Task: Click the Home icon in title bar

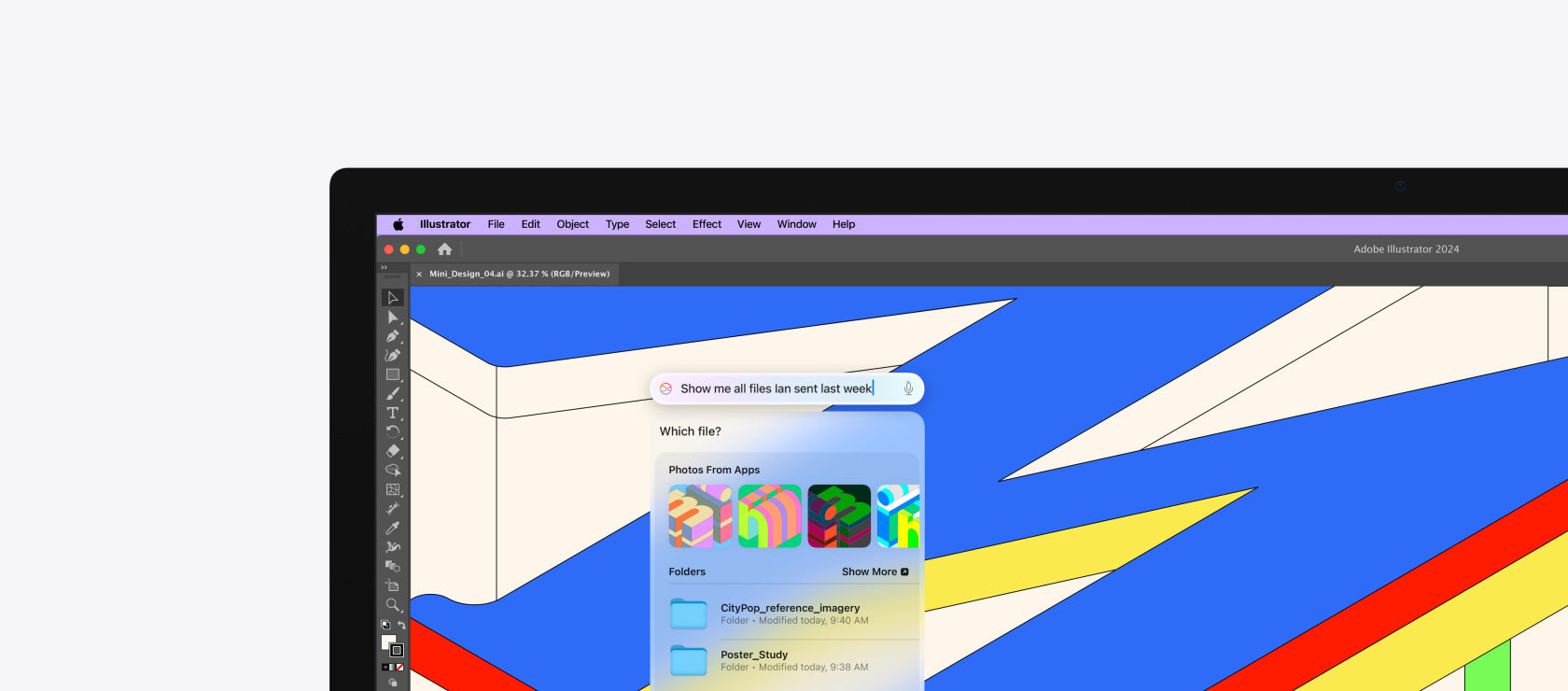Action: 445,249
